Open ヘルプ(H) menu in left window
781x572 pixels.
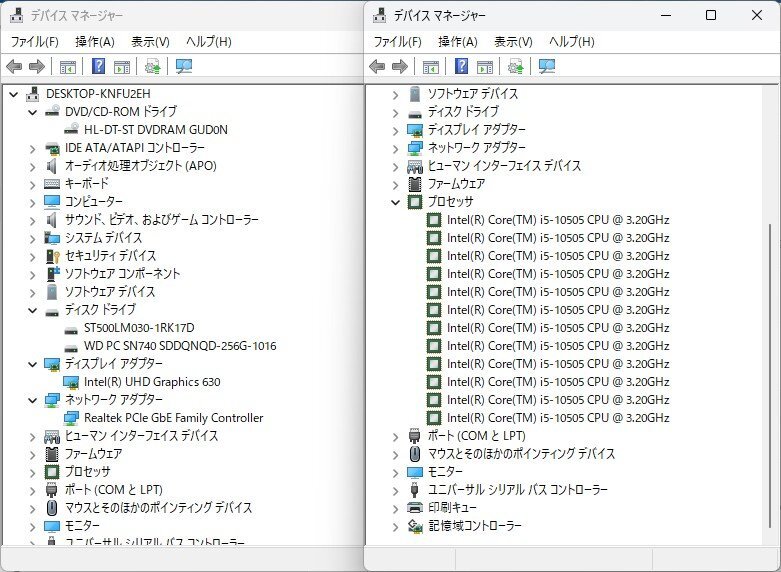click(x=208, y=42)
